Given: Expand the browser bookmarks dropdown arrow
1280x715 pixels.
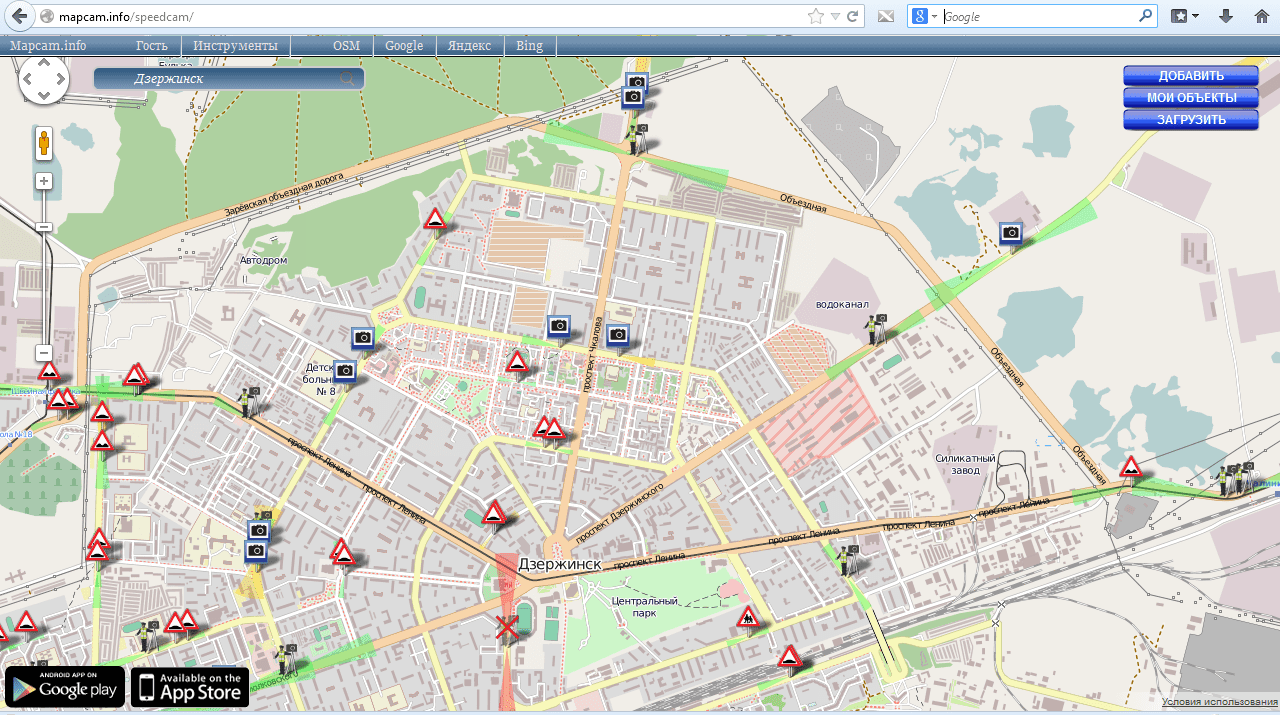Looking at the screenshot, I should 1196,16.
